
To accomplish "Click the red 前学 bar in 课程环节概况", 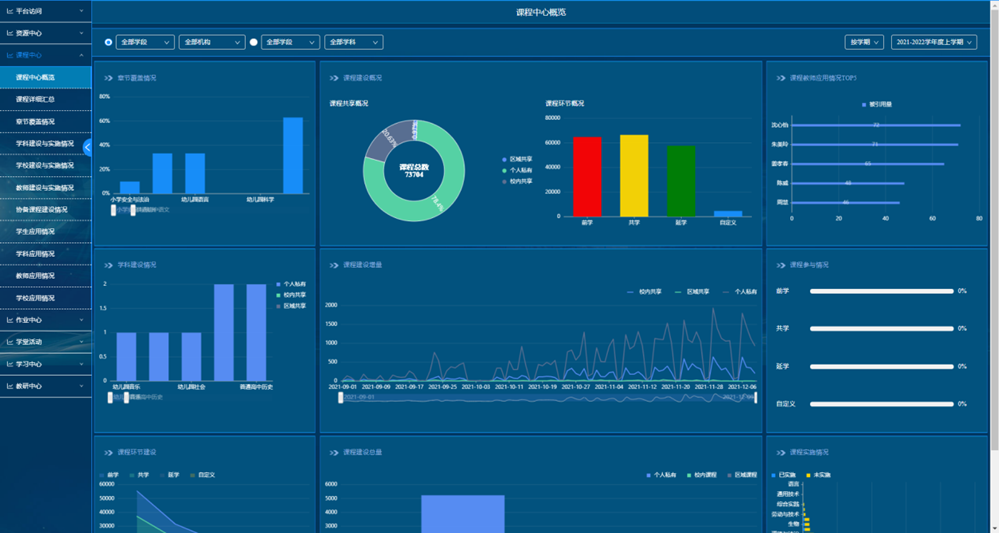I will point(587,176).
